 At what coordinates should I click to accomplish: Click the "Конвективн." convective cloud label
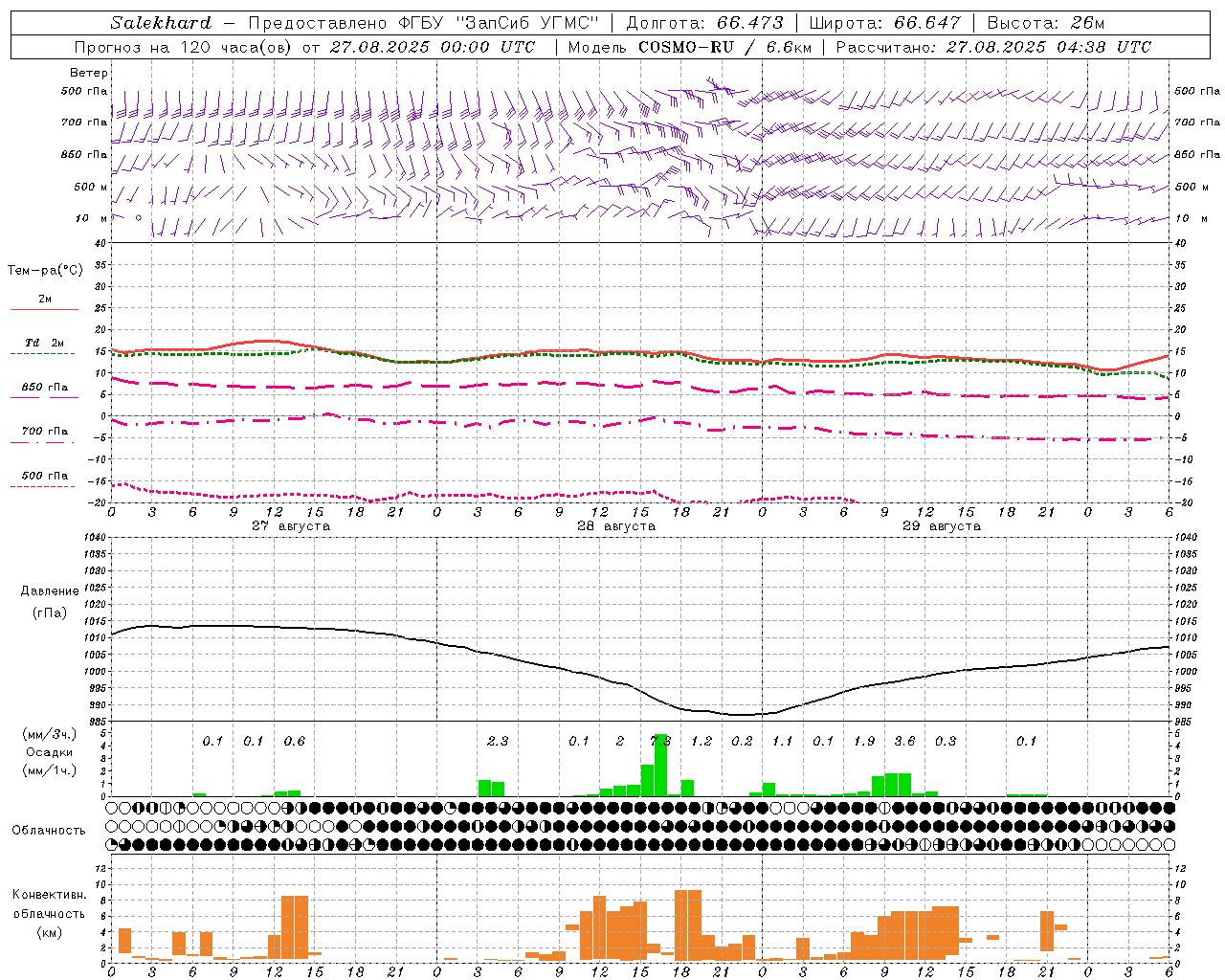pyautogui.click(x=50, y=895)
